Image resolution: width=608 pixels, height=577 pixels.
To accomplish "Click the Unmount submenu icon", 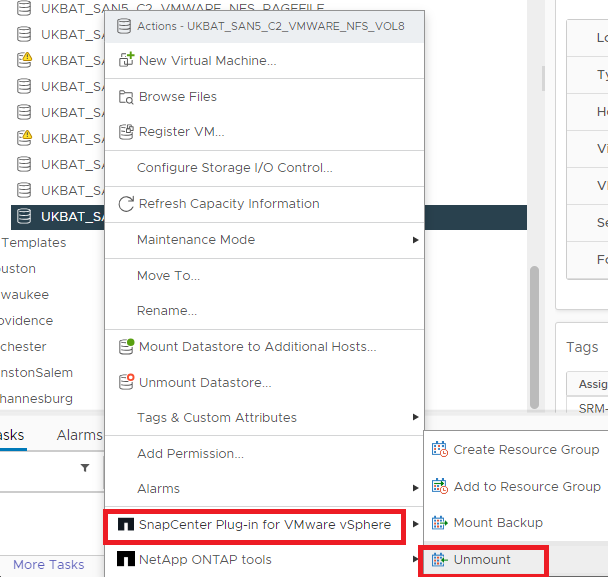I will tap(440, 559).
